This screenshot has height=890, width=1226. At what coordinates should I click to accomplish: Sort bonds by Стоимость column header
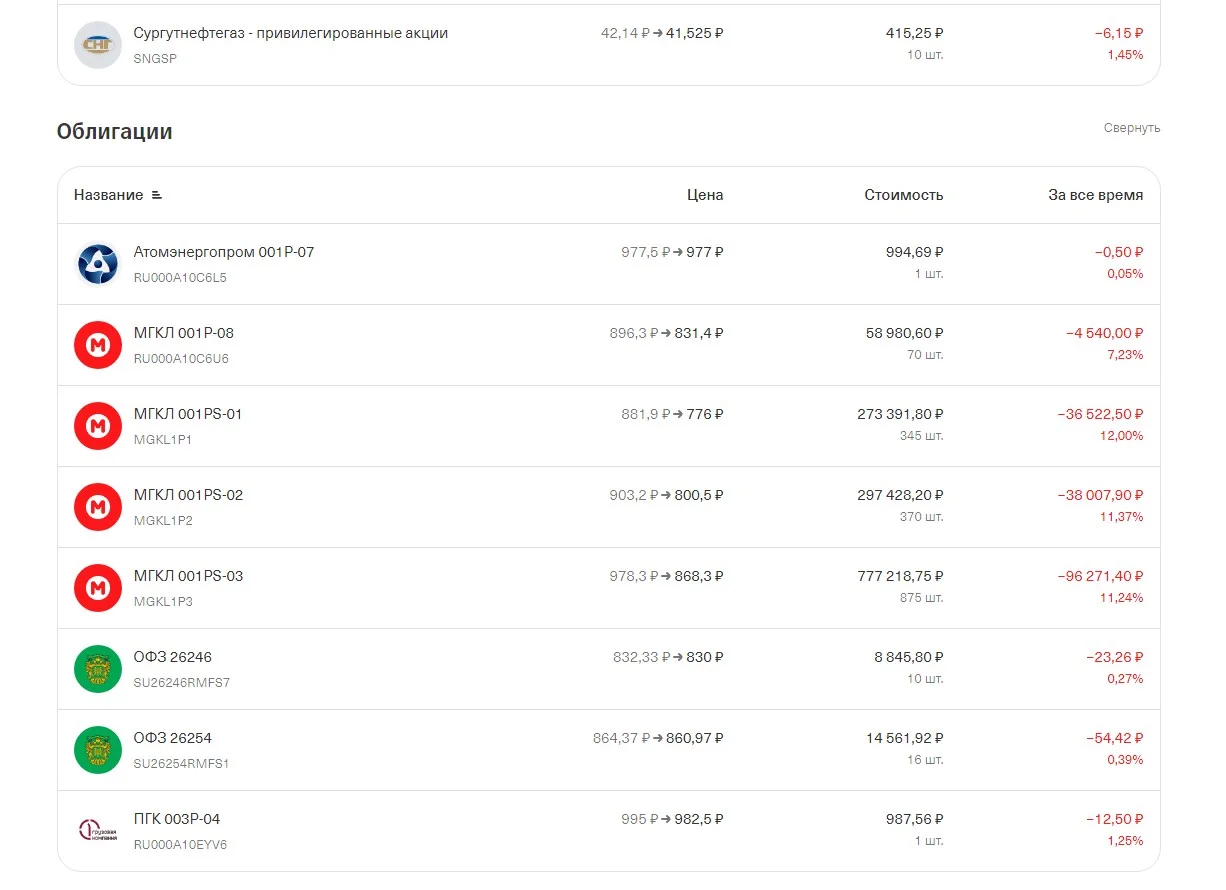point(904,195)
